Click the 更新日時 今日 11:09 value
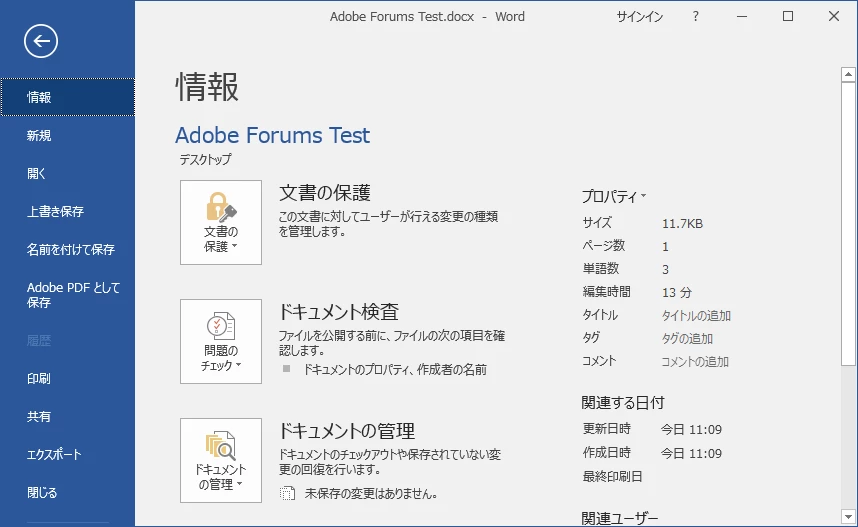The height and width of the screenshot is (527, 858). 691,430
